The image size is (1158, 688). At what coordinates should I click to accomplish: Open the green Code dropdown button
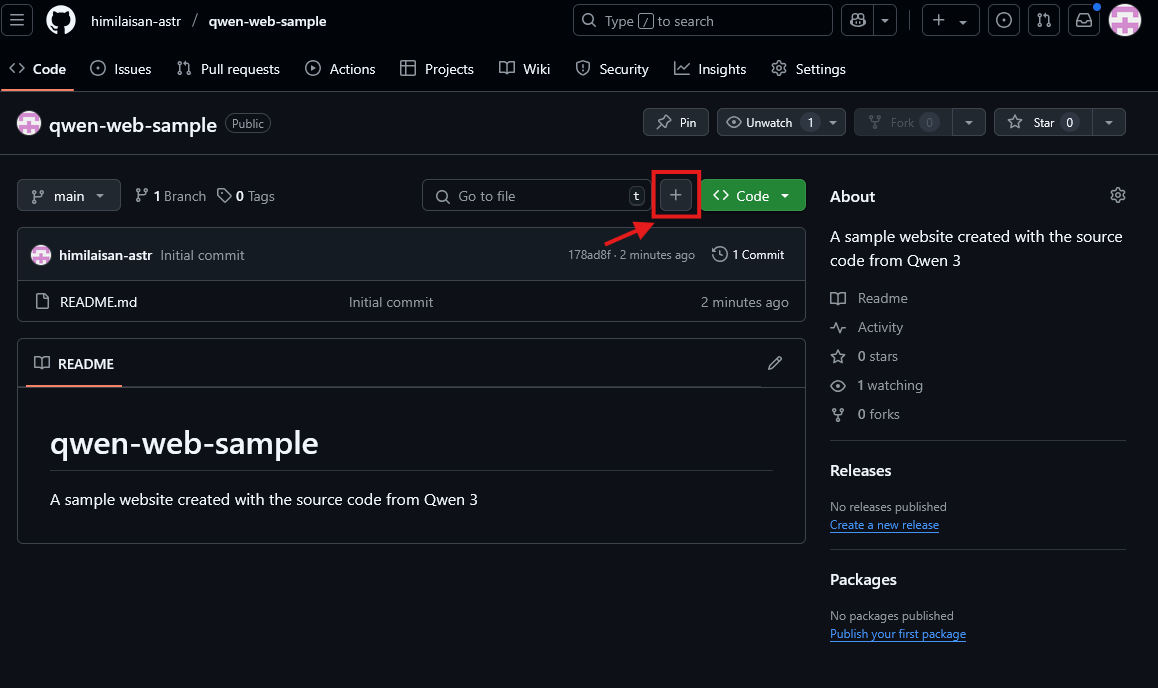[x=753, y=196]
